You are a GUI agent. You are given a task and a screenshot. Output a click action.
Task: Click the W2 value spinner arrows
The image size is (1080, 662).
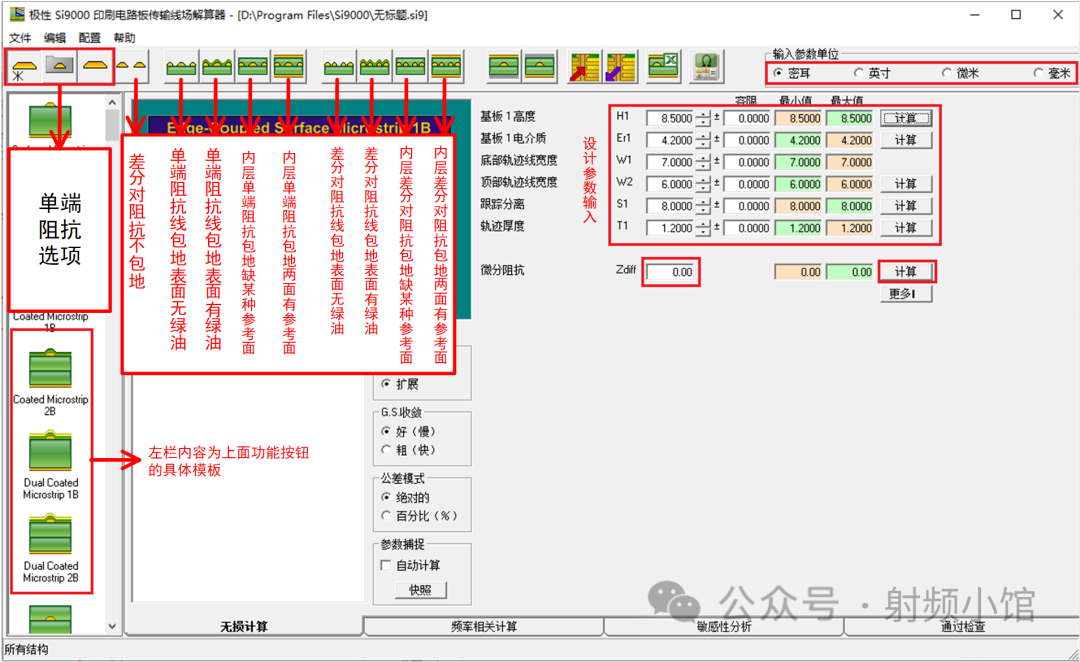(703, 184)
